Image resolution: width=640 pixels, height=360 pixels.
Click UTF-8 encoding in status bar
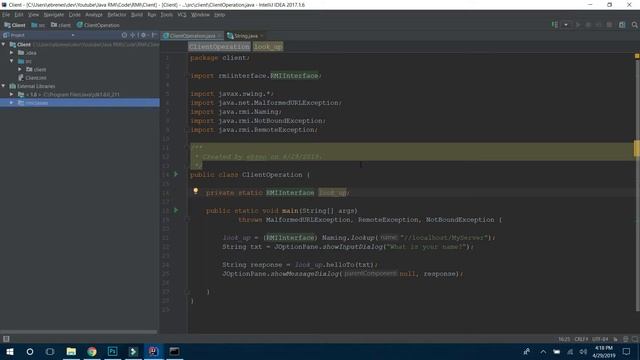[x=600, y=339]
